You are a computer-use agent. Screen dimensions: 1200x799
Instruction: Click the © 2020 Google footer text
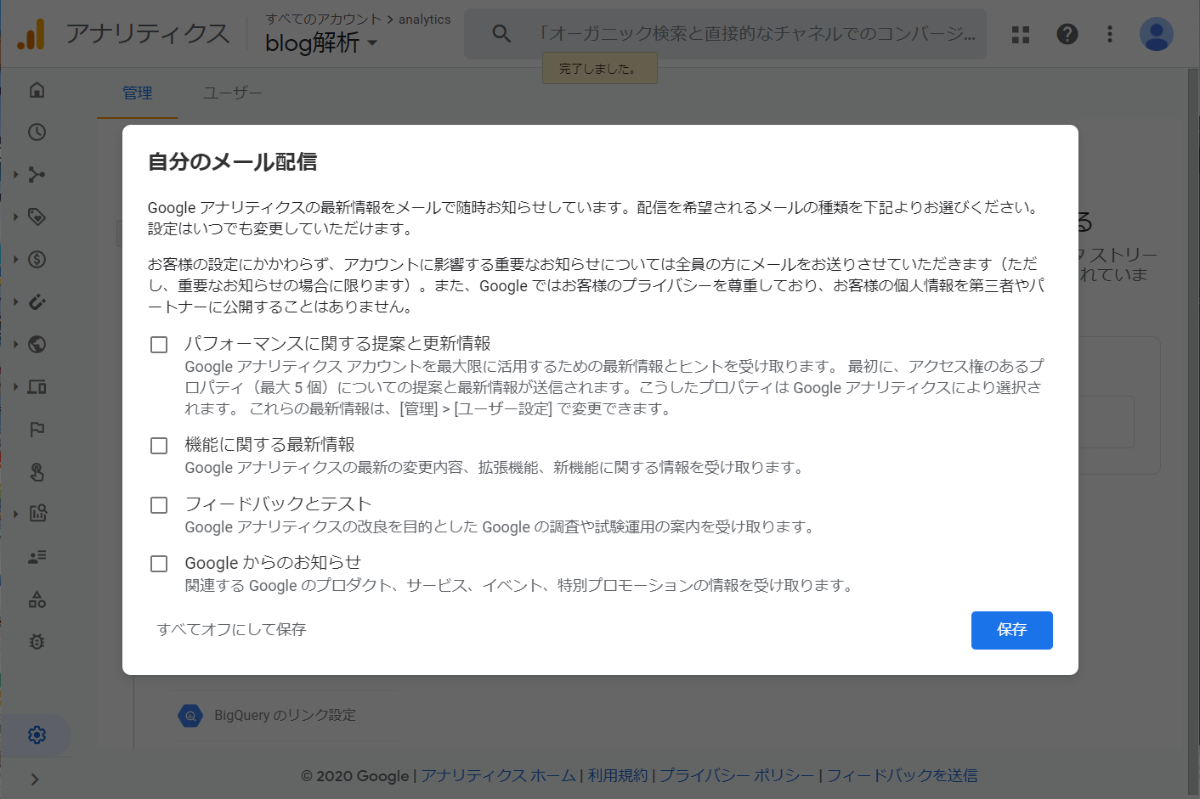pyautogui.click(x=355, y=775)
